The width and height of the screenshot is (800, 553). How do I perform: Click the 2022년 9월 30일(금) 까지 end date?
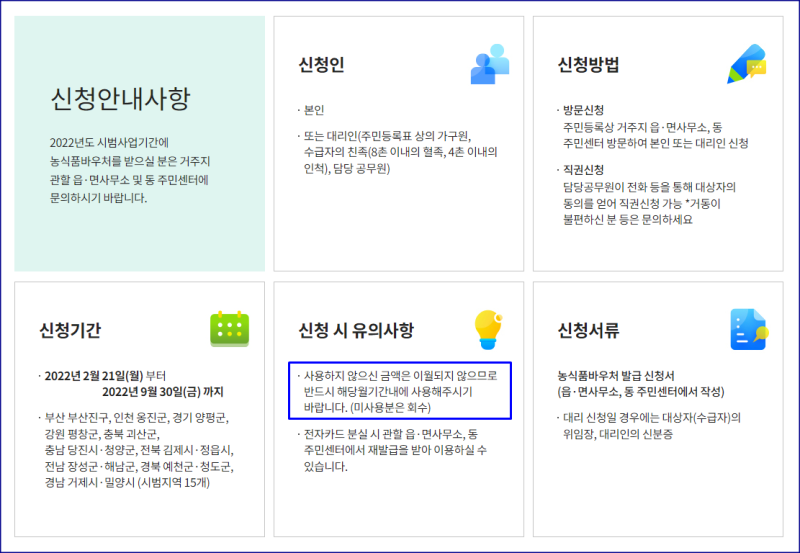point(163,392)
